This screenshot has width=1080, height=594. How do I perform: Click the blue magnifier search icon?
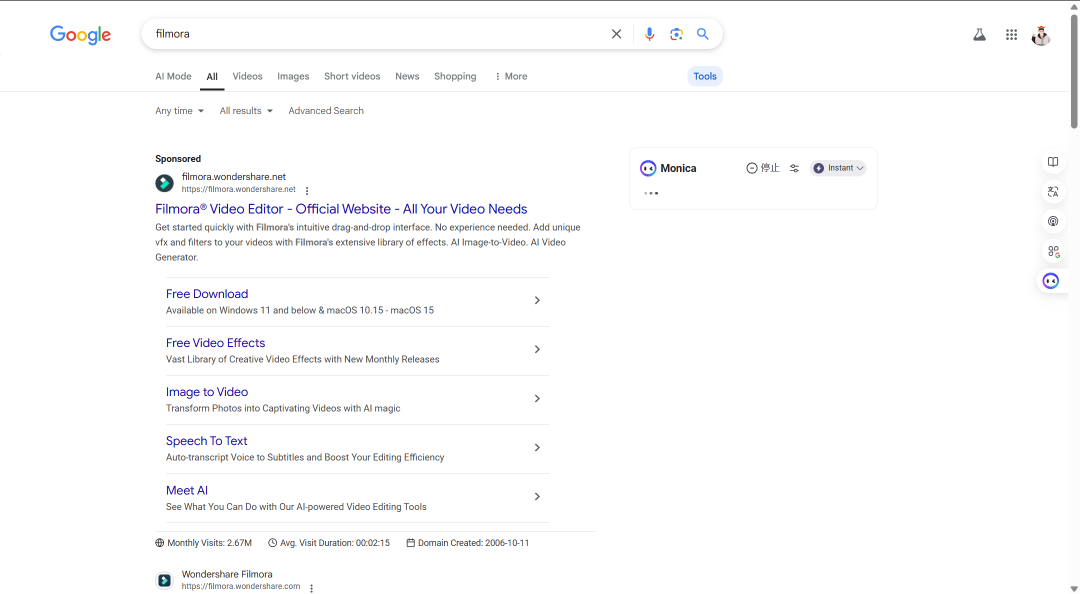pyautogui.click(x=703, y=34)
